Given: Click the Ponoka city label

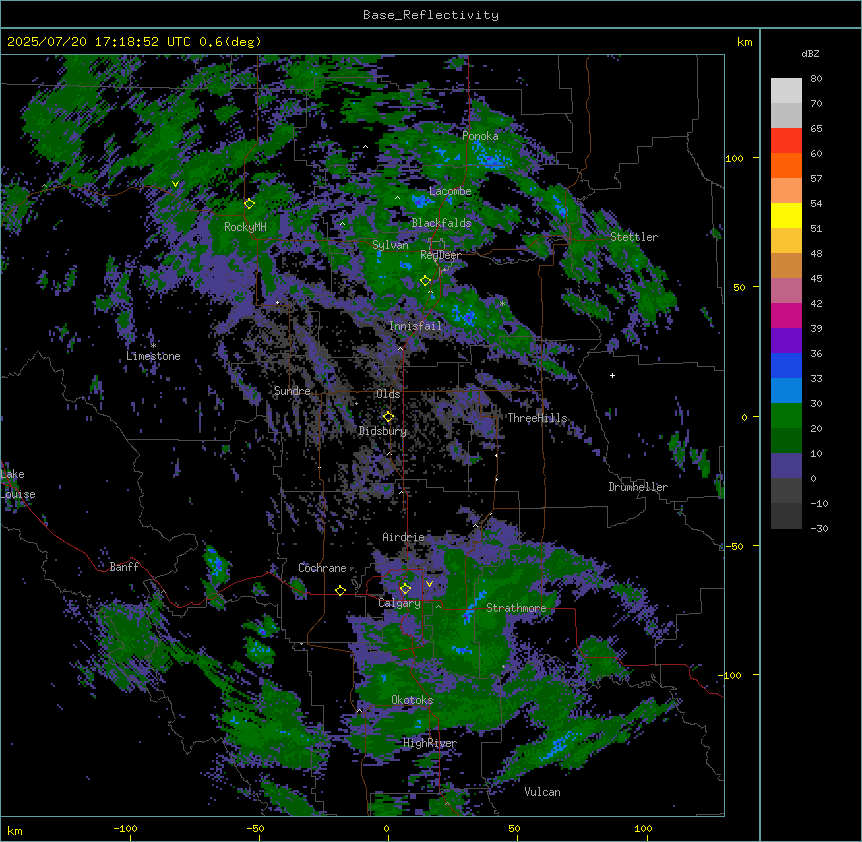Looking at the screenshot, I should 480,136.
